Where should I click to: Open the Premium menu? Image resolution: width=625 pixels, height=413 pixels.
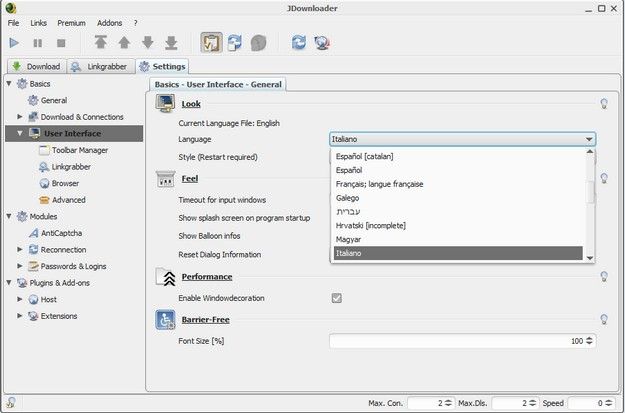click(x=71, y=23)
